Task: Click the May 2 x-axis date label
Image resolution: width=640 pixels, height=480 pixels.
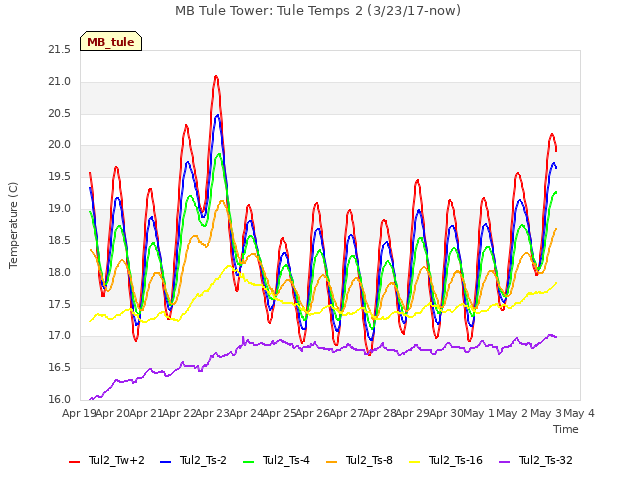Action: click(x=512, y=413)
